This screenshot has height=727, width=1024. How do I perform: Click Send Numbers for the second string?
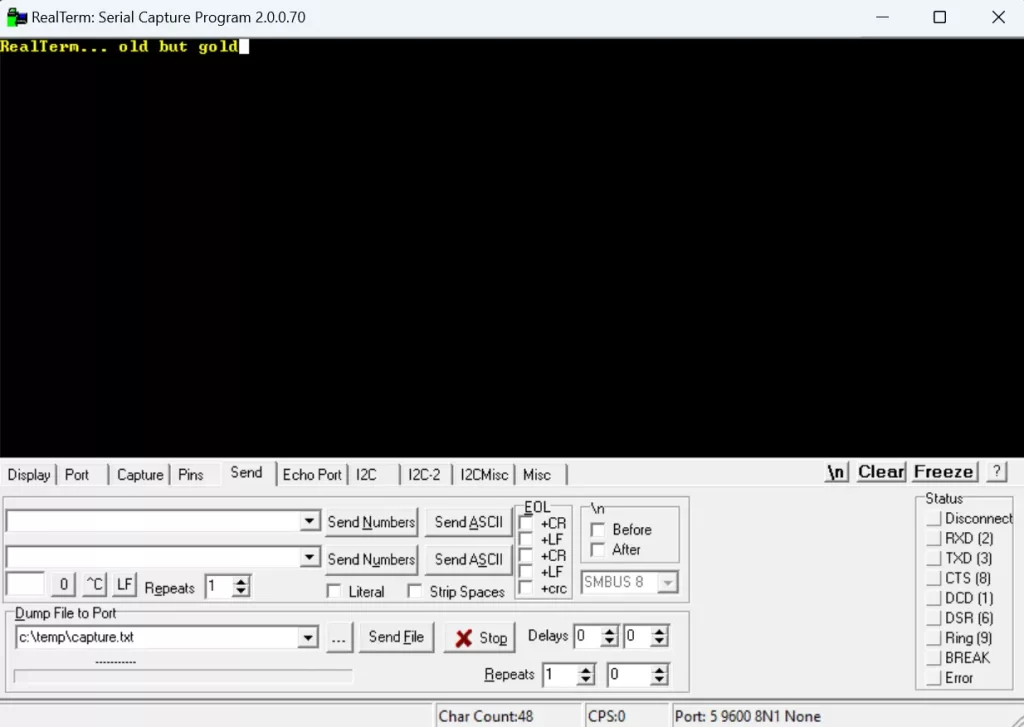coord(372,560)
